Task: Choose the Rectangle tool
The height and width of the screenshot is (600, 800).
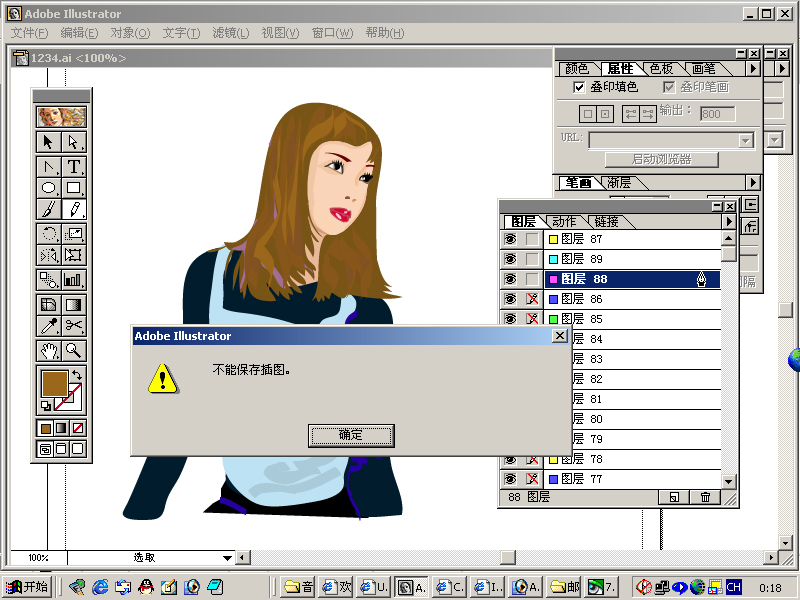Action: click(73, 188)
